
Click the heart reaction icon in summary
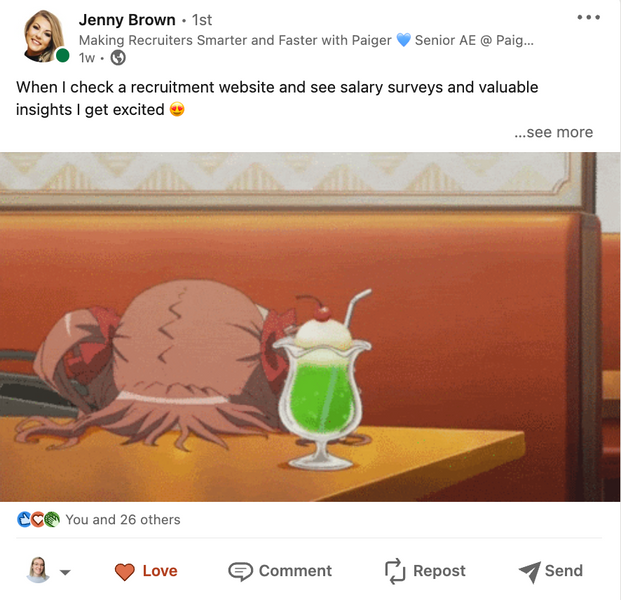click(38, 520)
